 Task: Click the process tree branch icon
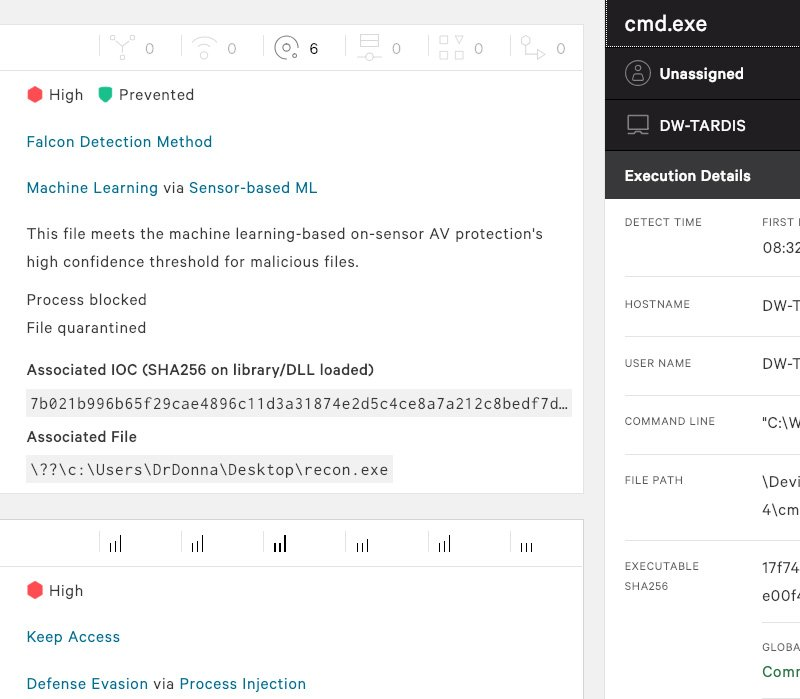click(x=120, y=47)
